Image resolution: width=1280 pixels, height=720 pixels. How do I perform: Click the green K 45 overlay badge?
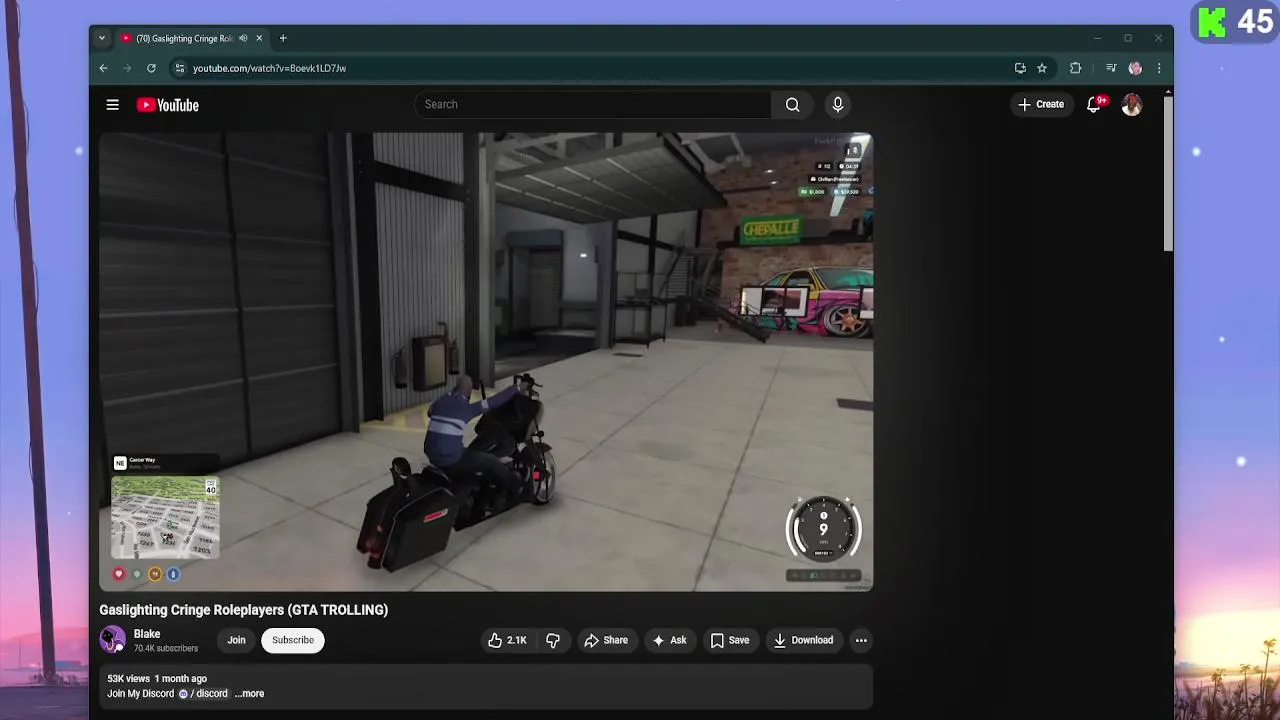pyautogui.click(x=1235, y=21)
